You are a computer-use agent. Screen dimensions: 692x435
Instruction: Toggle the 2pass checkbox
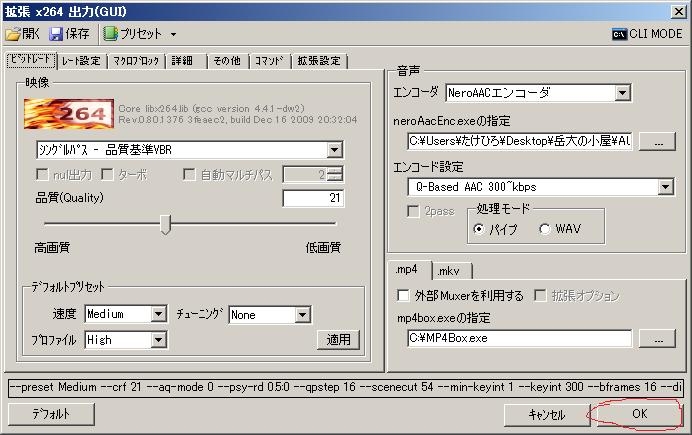[413, 211]
